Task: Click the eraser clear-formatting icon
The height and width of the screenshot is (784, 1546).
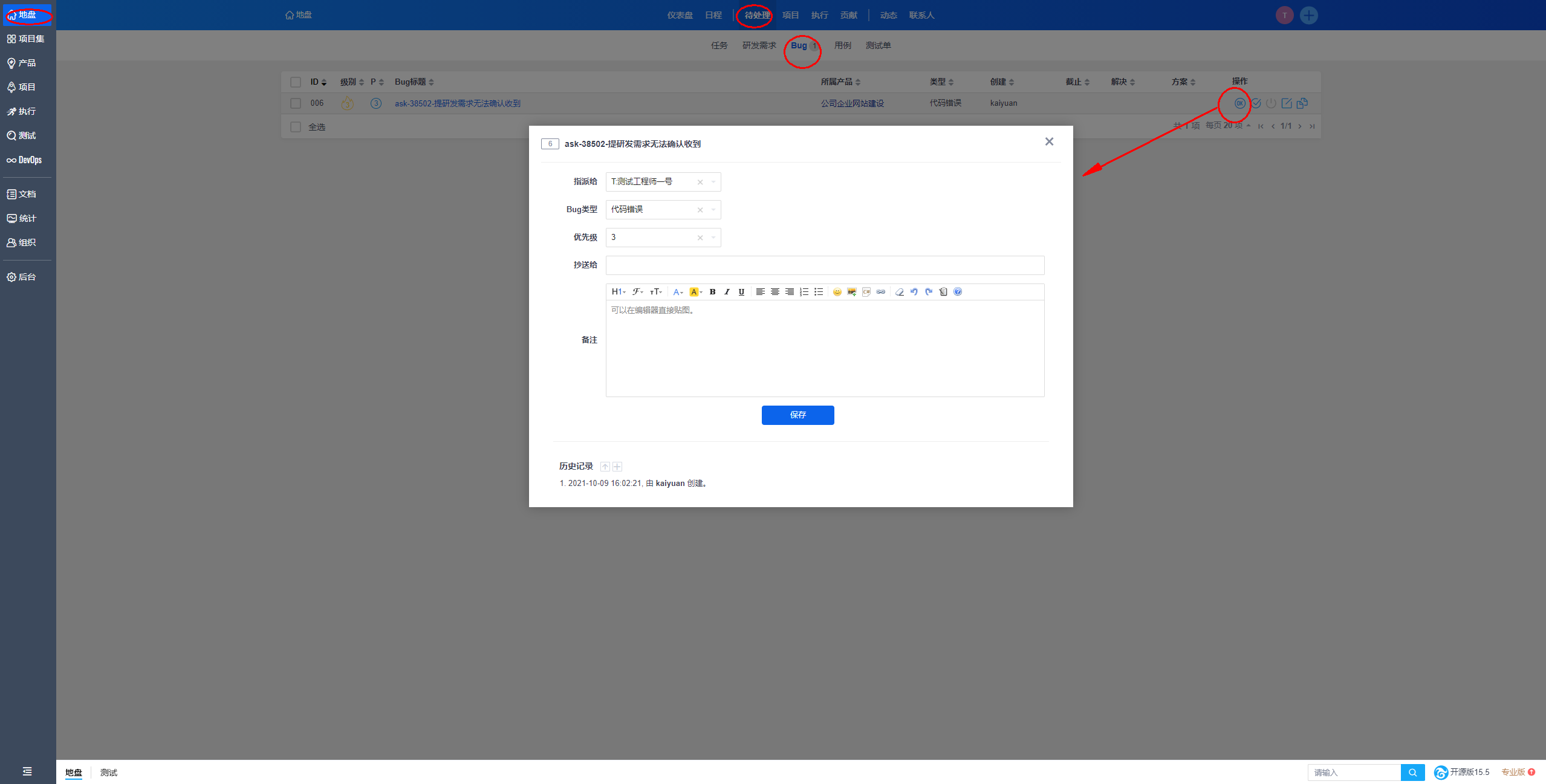Action: point(900,292)
